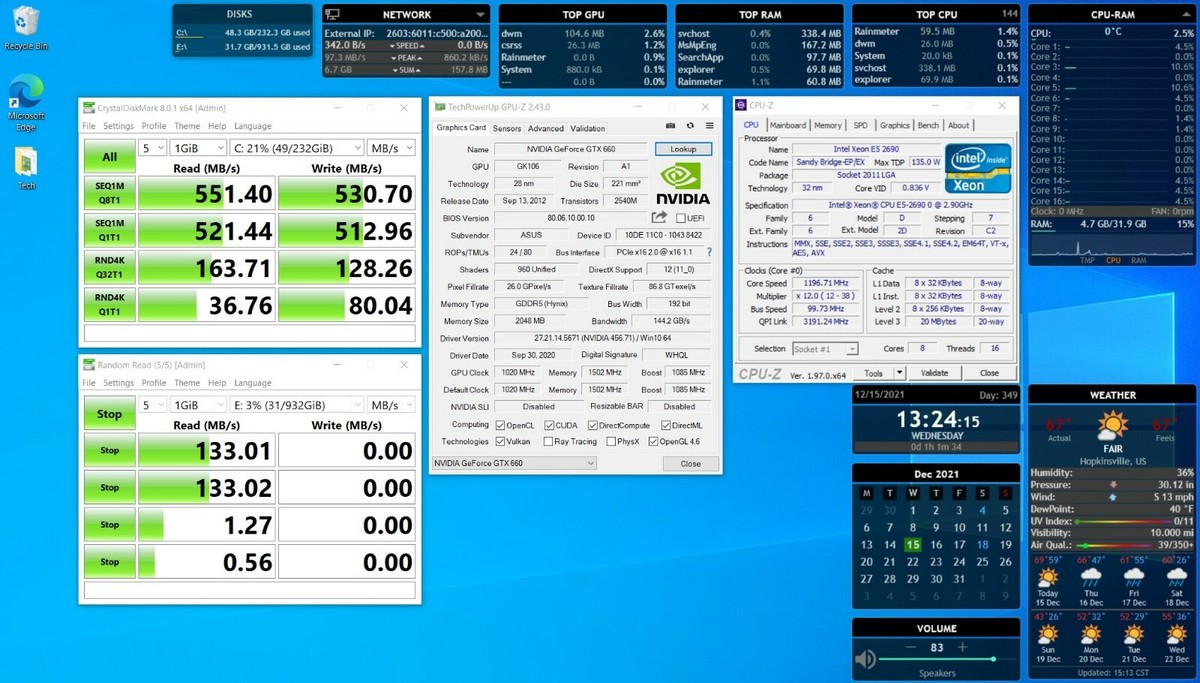Click the BIOS version share/export icon
1200x683 pixels.
pos(659,217)
